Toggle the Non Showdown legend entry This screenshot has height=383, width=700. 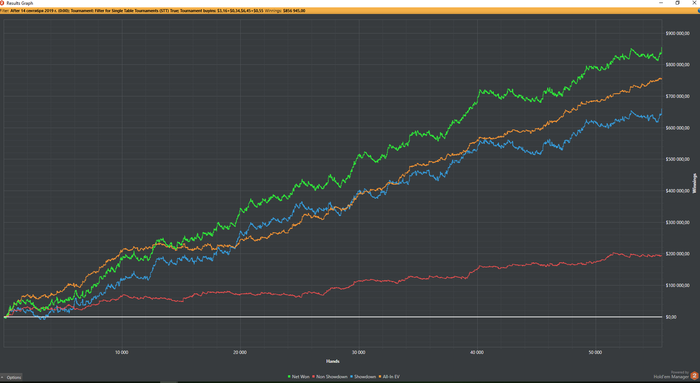[329, 377]
